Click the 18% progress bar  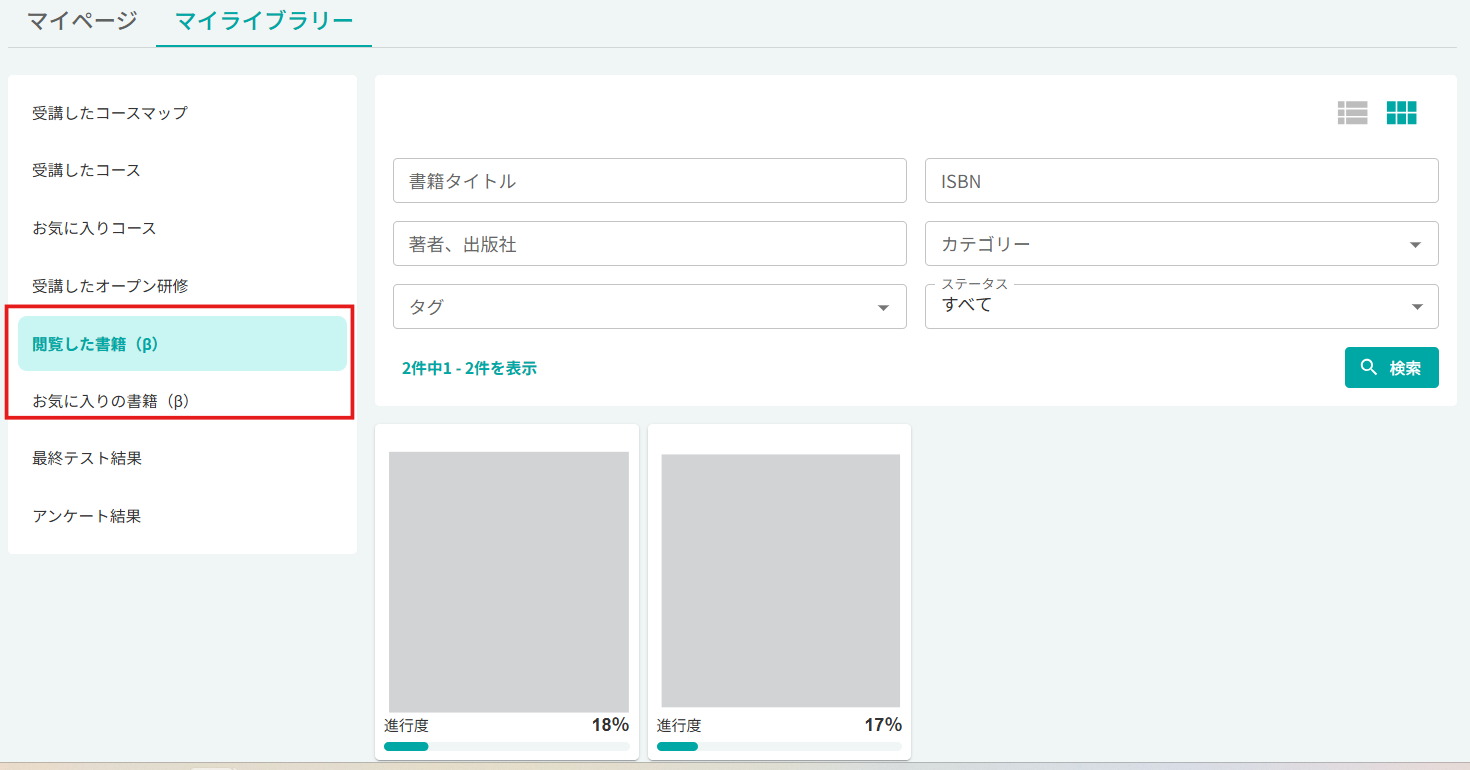[x=506, y=746]
